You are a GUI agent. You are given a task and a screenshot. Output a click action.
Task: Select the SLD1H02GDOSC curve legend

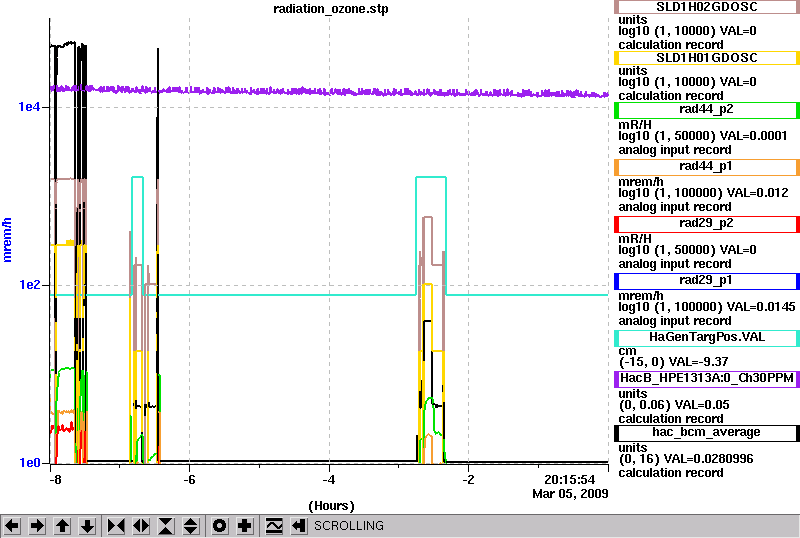tap(707, 7)
